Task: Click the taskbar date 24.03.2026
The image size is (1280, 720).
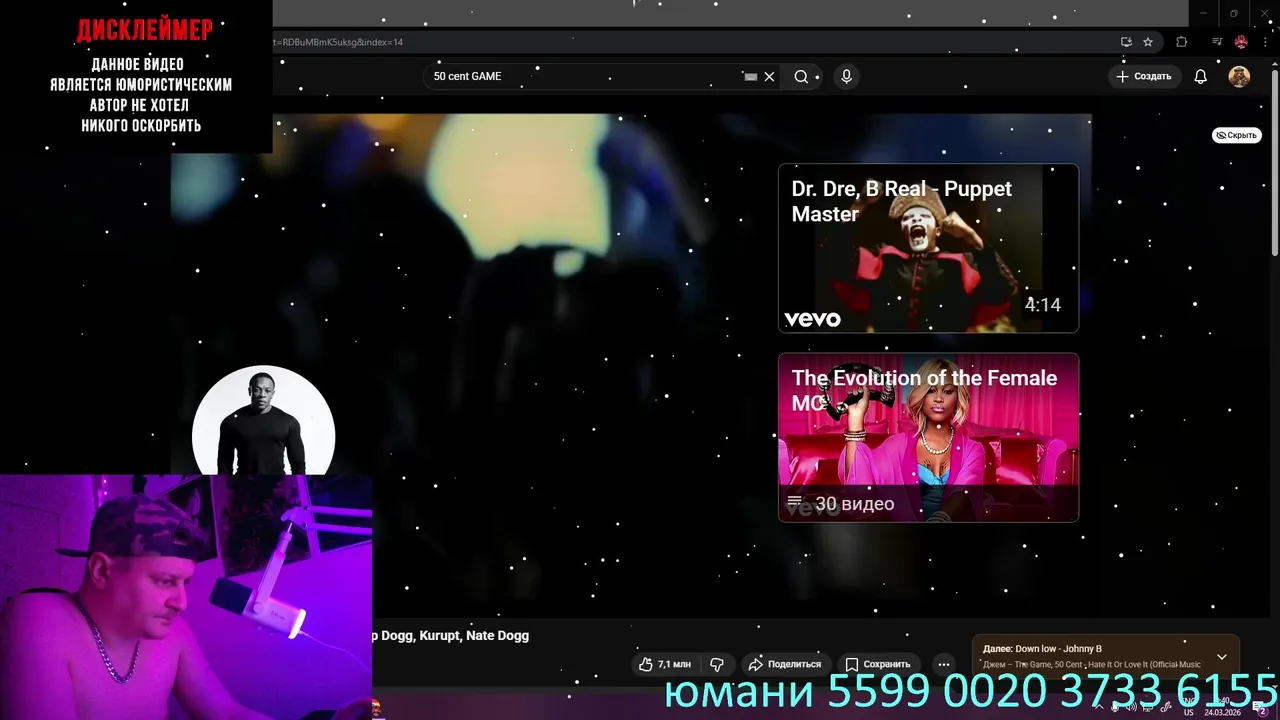Action: point(1222,713)
